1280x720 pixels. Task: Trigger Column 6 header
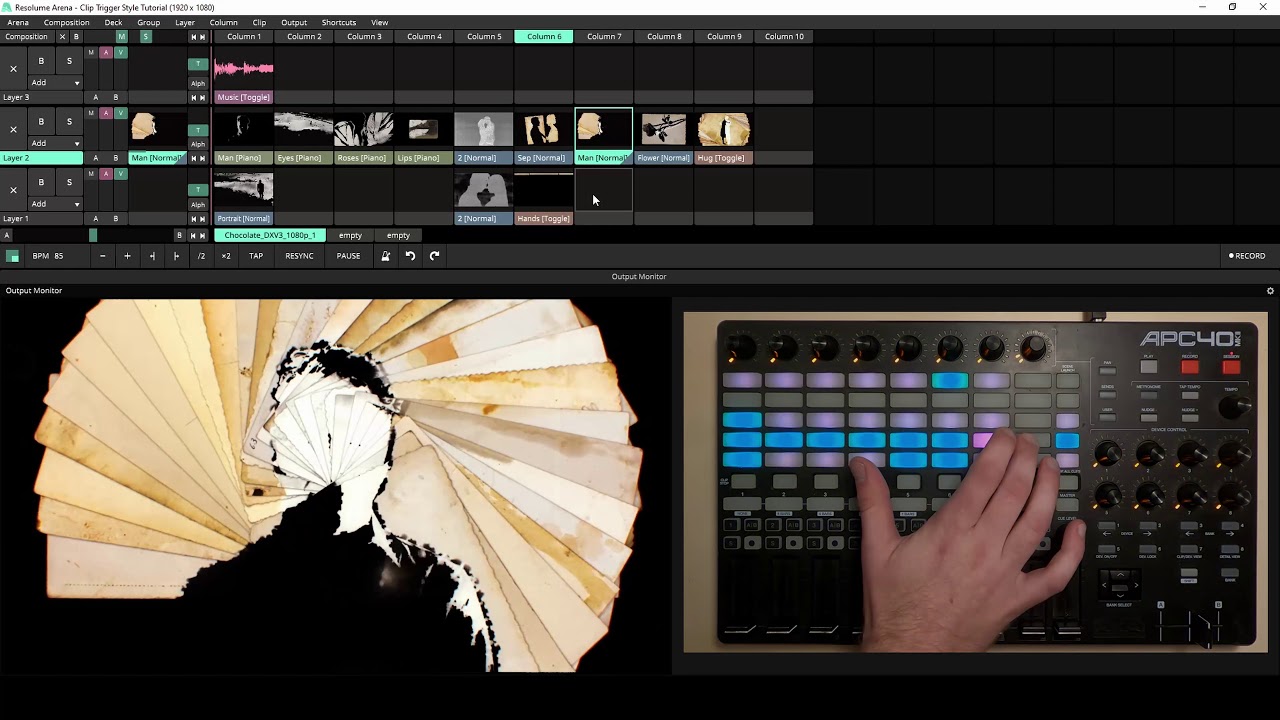click(544, 37)
